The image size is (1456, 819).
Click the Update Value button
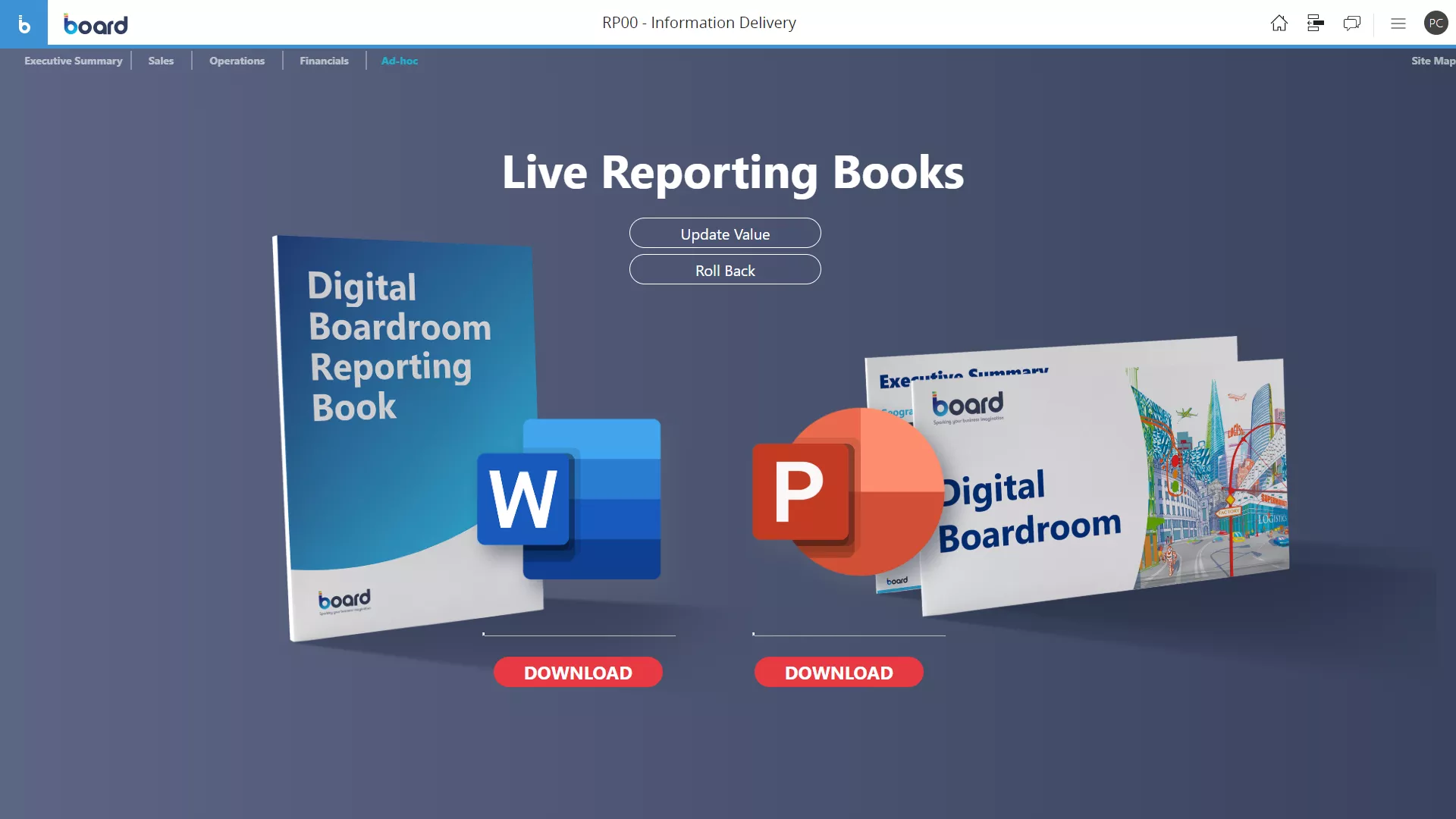[725, 233]
